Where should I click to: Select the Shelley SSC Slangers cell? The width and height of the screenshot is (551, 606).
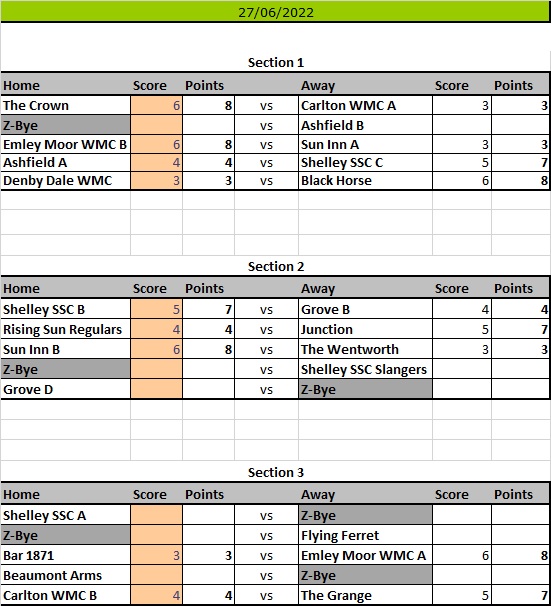[365, 369]
